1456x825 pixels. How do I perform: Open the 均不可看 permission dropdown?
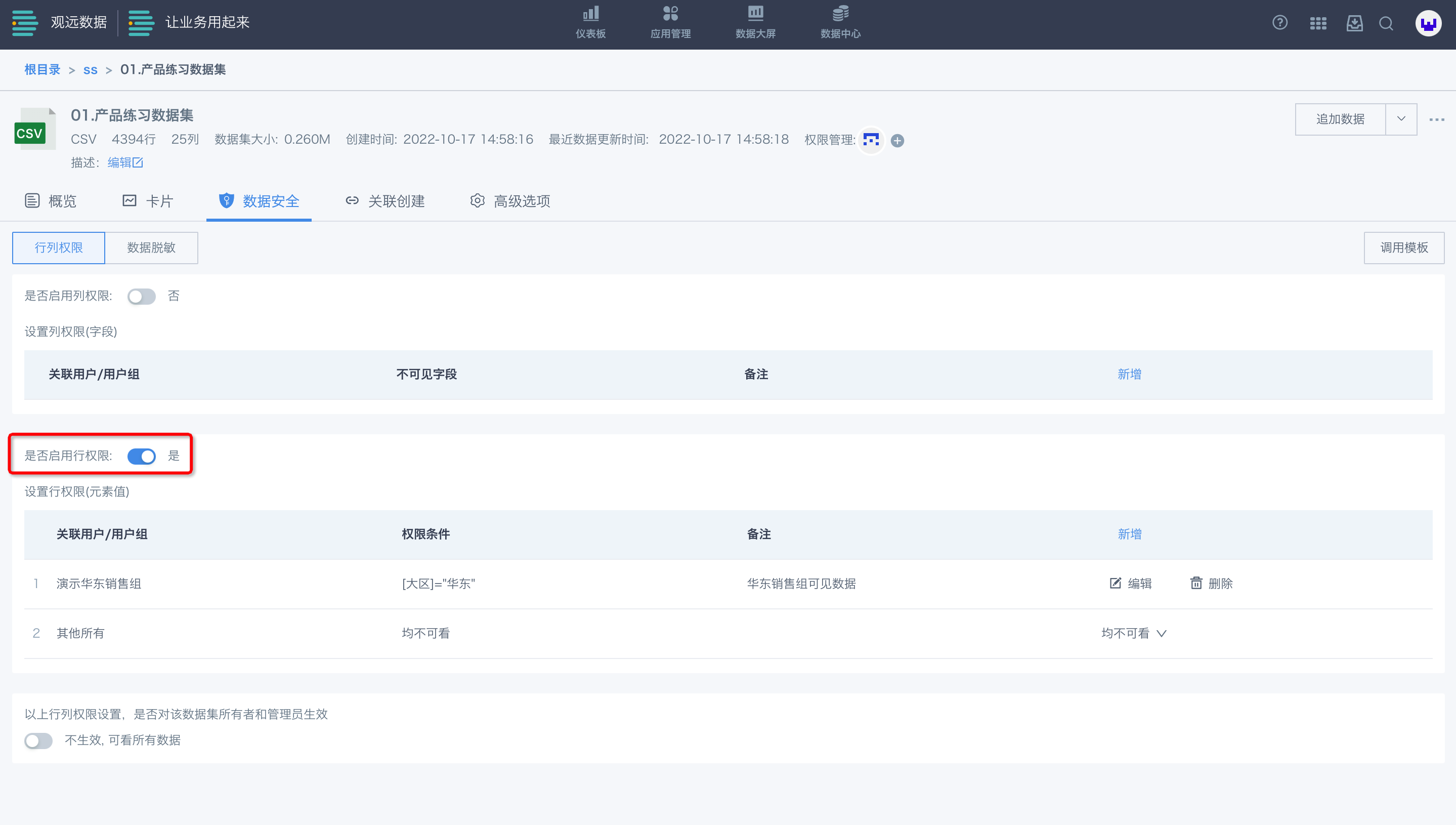(1133, 633)
